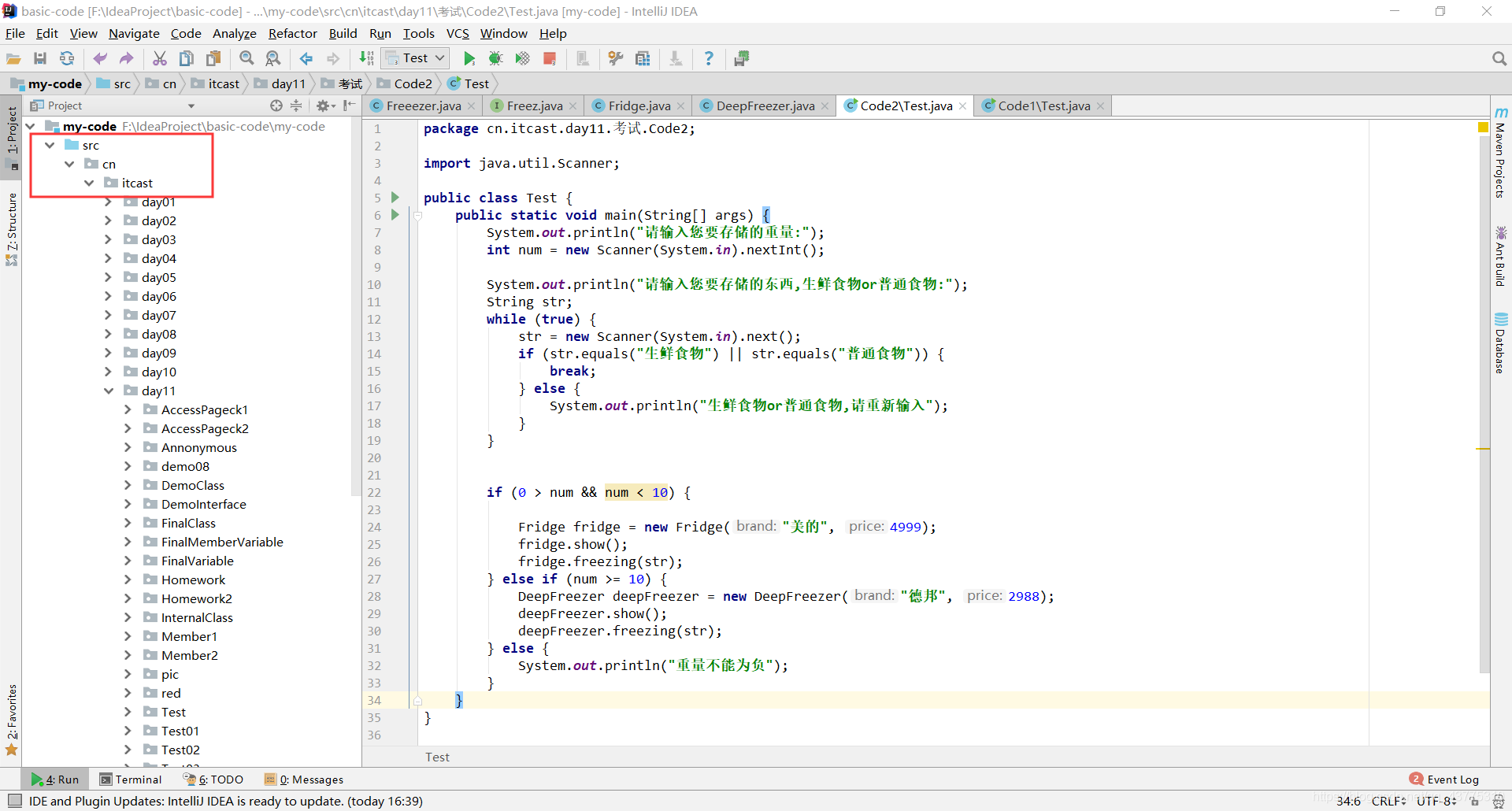This screenshot has width=1512, height=811.
Task: Build project with the binary arrow icon
Action: click(366, 58)
